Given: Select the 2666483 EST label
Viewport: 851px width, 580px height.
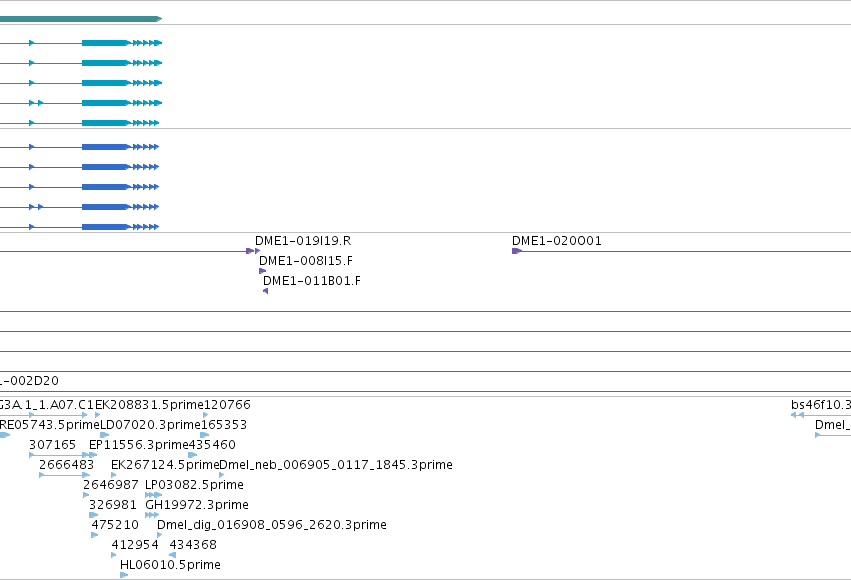Looking at the screenshot, I should point(66,465).
